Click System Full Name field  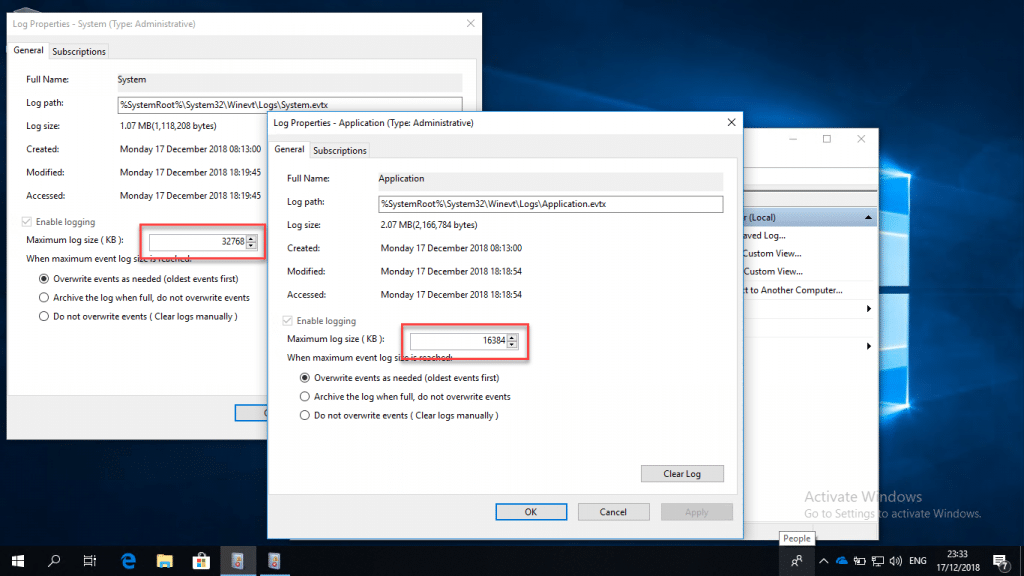click(x=289, y=80)
